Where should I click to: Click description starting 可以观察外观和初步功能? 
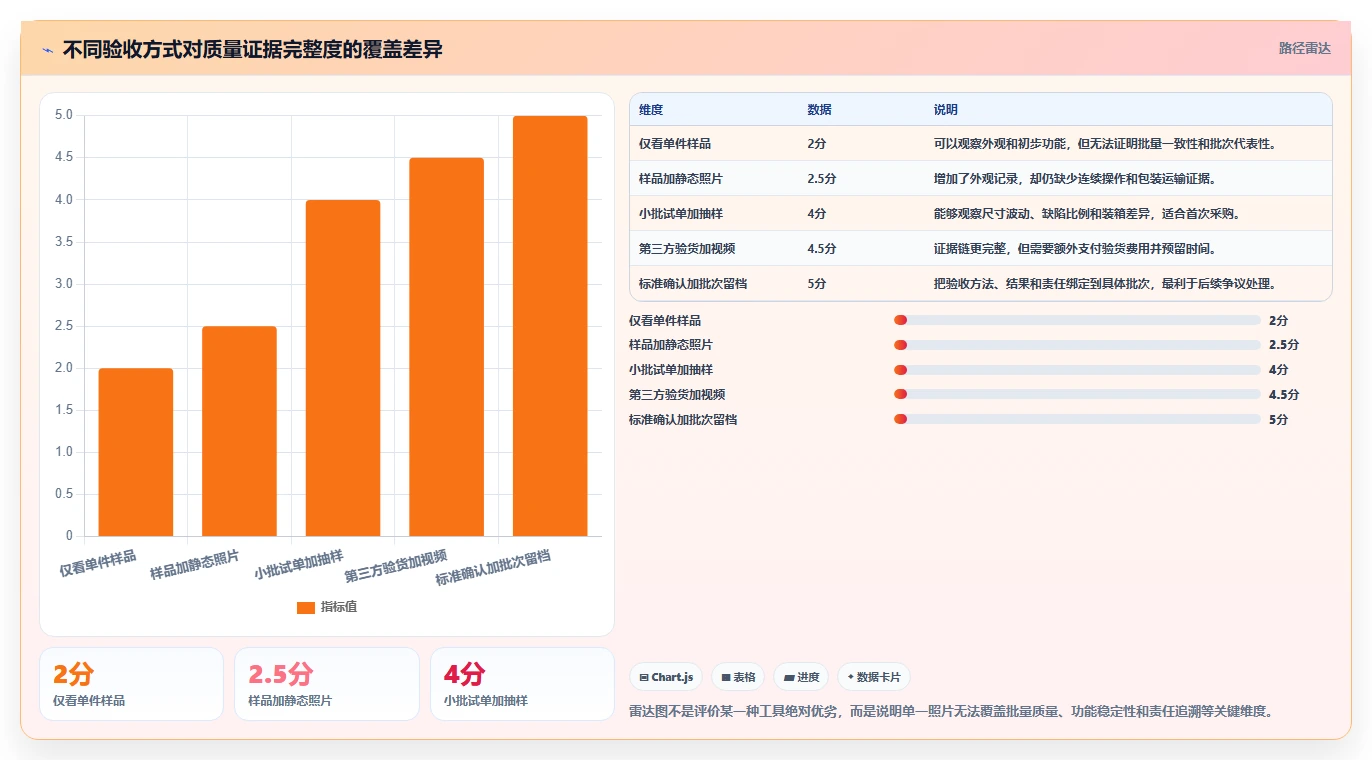click(x=1105, y=144)
